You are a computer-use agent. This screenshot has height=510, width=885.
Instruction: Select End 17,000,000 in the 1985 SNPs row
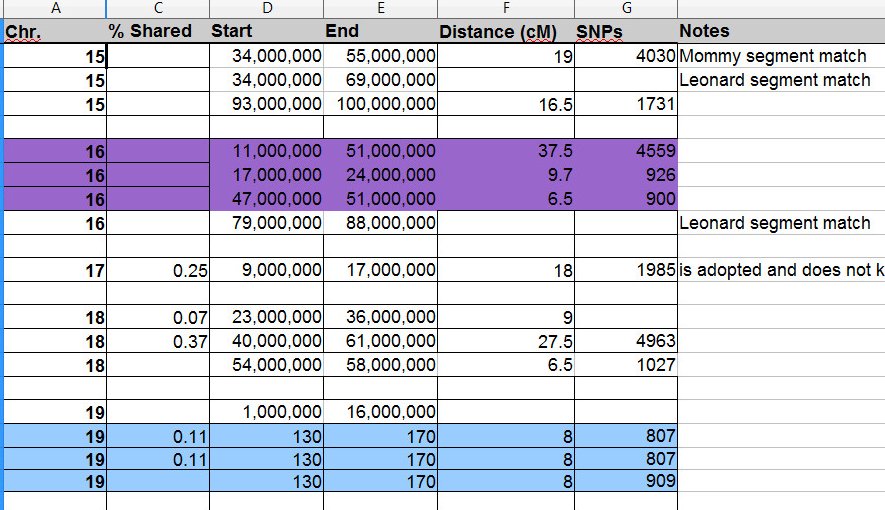tap(380, 270)
